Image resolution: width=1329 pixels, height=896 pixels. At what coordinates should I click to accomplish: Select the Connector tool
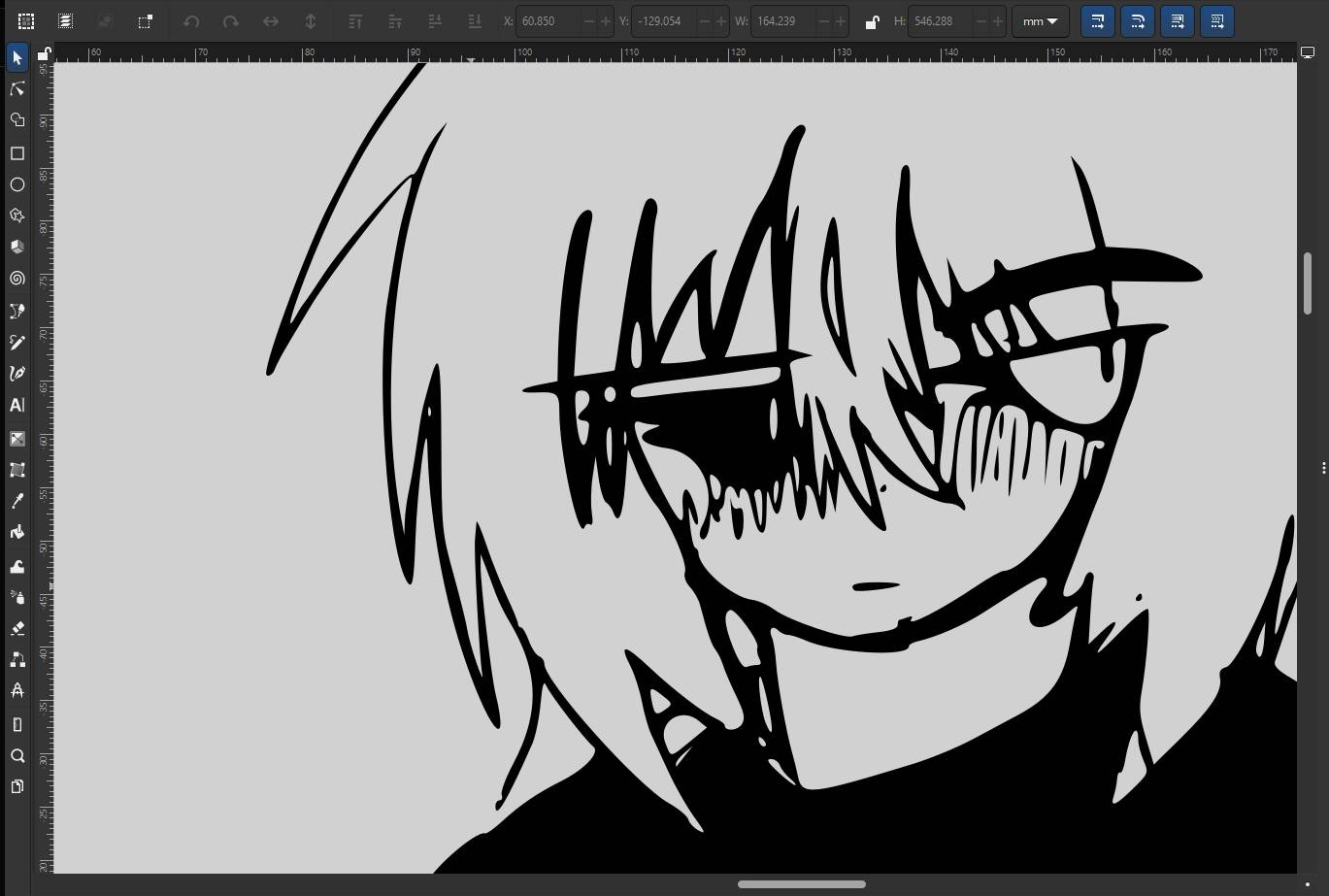(17, 659)
